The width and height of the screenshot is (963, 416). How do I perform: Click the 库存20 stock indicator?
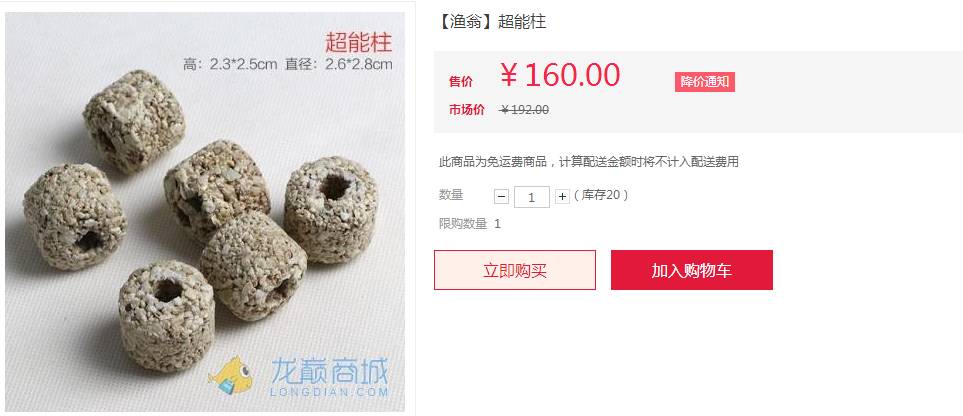tap(601, 195)
